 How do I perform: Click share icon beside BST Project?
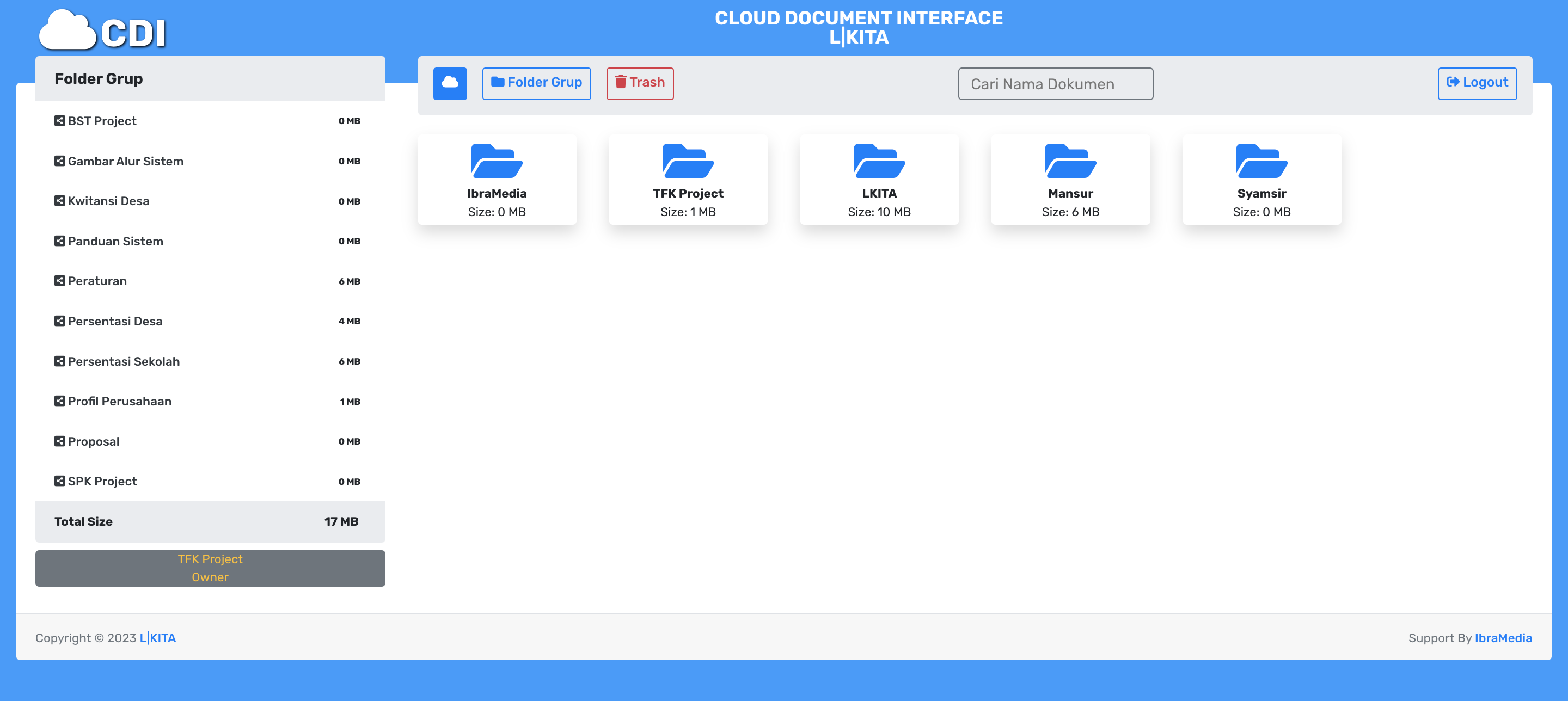coord(60,121)
